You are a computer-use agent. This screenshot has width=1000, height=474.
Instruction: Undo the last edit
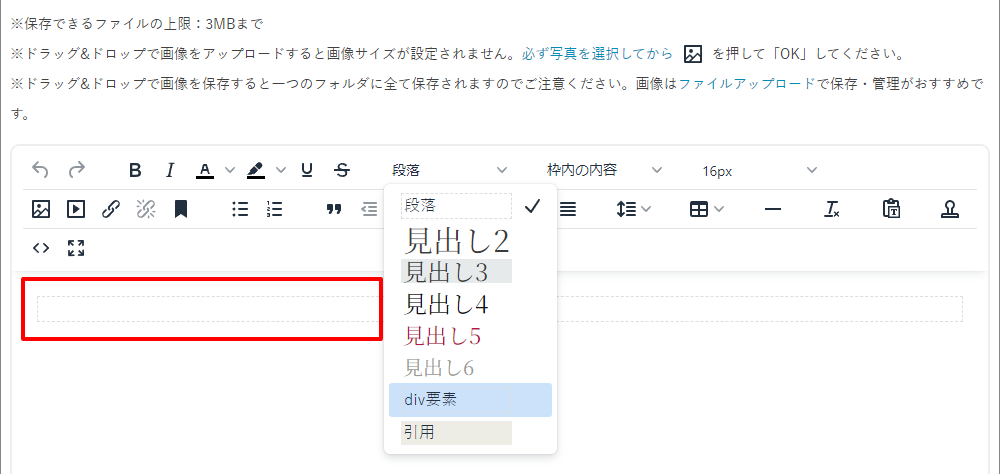click(40, 170)
